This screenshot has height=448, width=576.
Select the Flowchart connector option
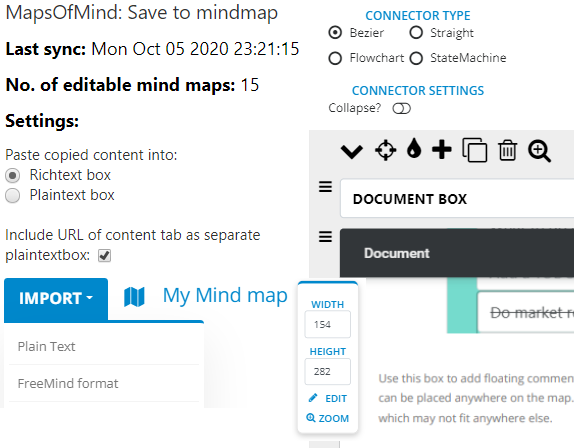(x=335, y=58)
